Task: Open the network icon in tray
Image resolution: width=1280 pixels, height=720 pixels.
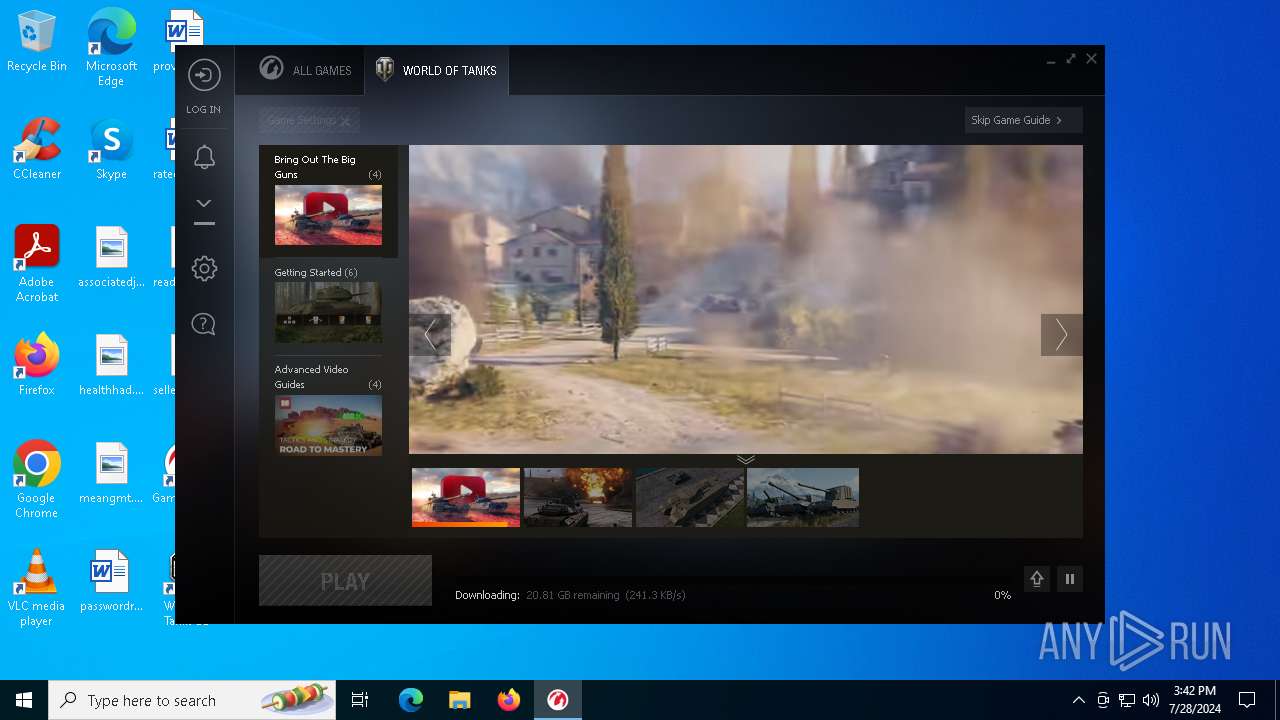Action: click(x=1127, y=700)
